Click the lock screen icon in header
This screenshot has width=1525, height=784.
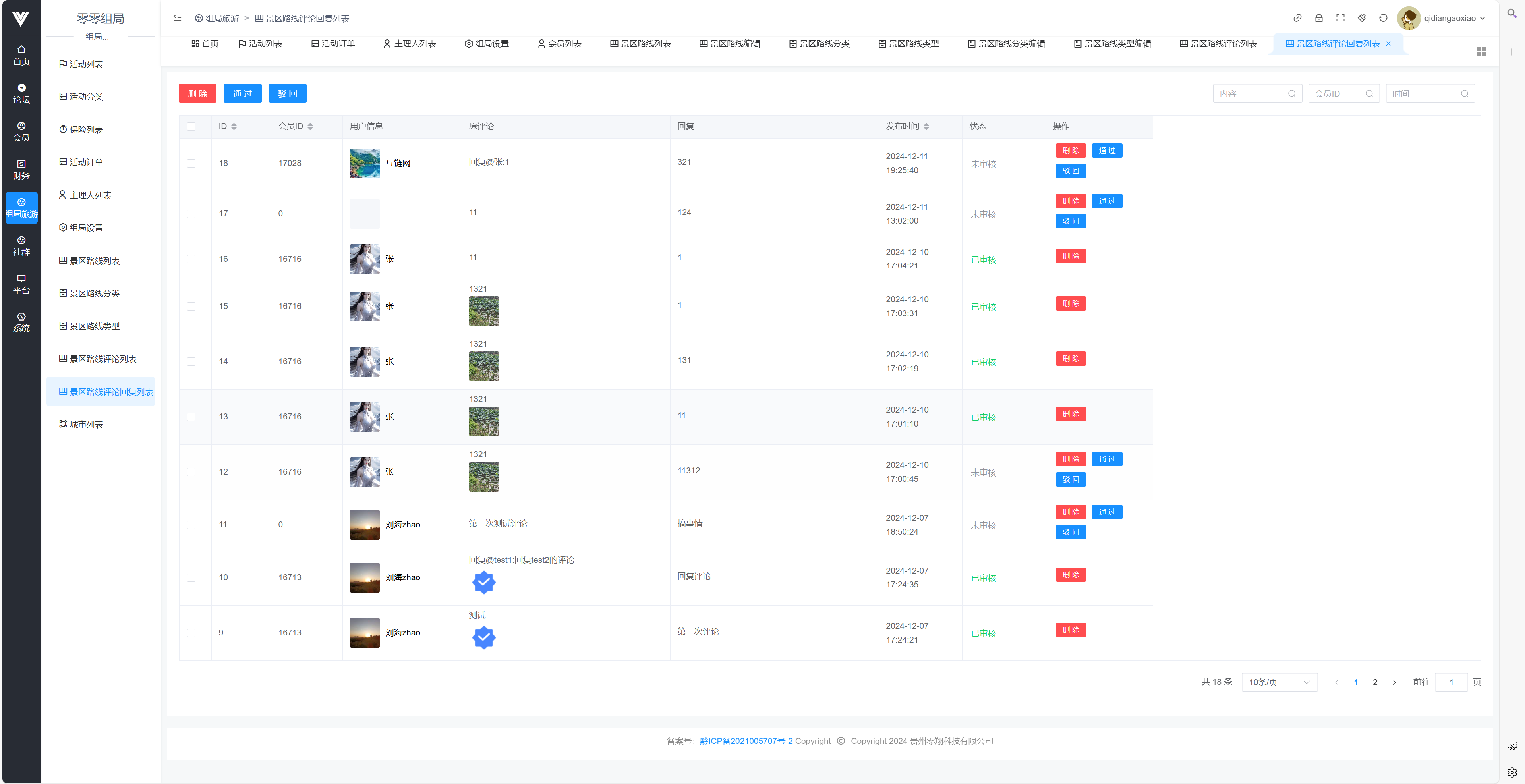(1318, 18)
